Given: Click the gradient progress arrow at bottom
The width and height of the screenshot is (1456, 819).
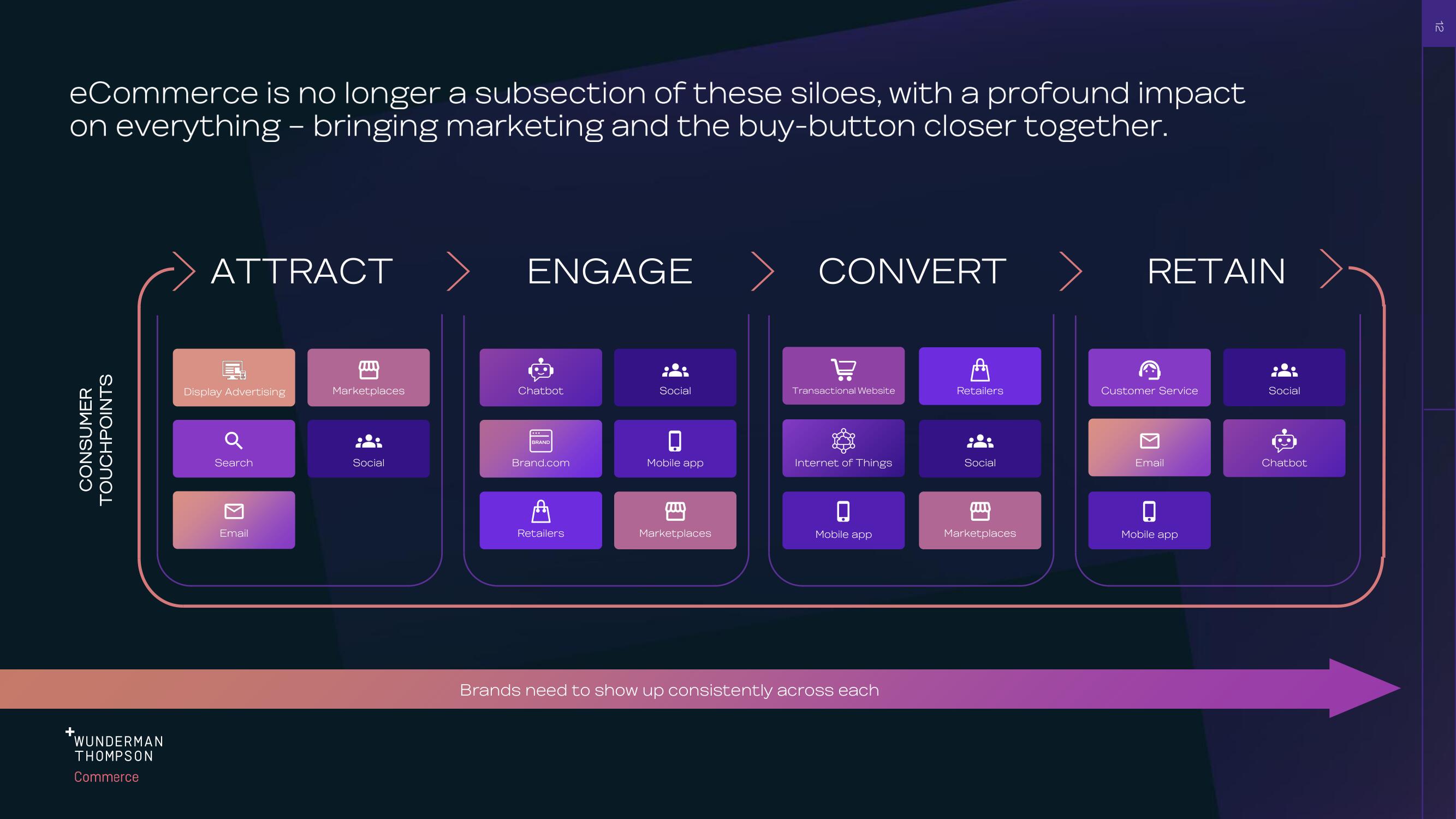Looking at the screenshot, I should 728,691.
